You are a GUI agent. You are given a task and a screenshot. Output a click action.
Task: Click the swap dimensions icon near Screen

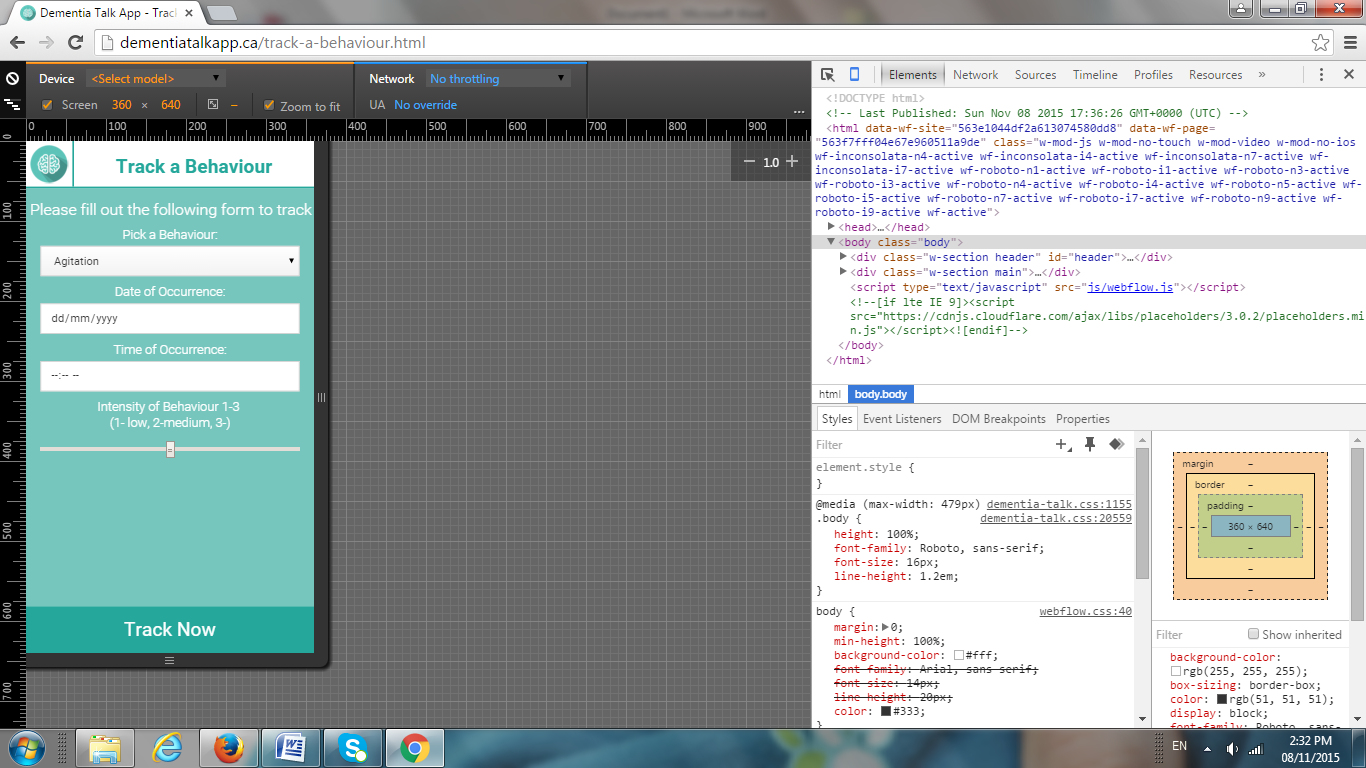point(213,104)
